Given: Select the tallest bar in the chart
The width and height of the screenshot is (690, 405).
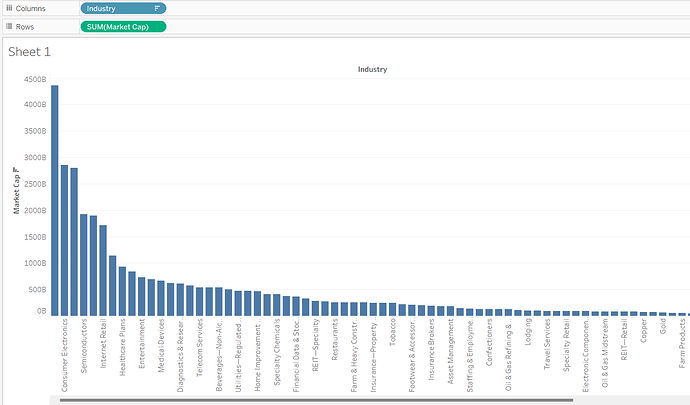Looking at the screenshot, I should tap(54, 200).
